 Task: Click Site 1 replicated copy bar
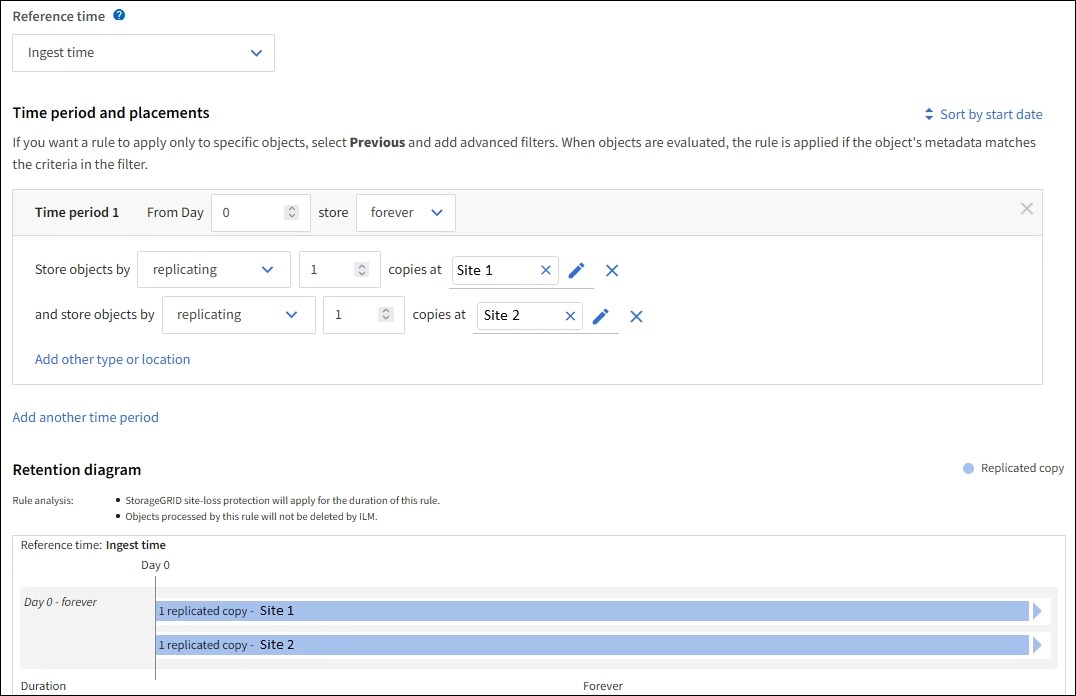point(592,611)
